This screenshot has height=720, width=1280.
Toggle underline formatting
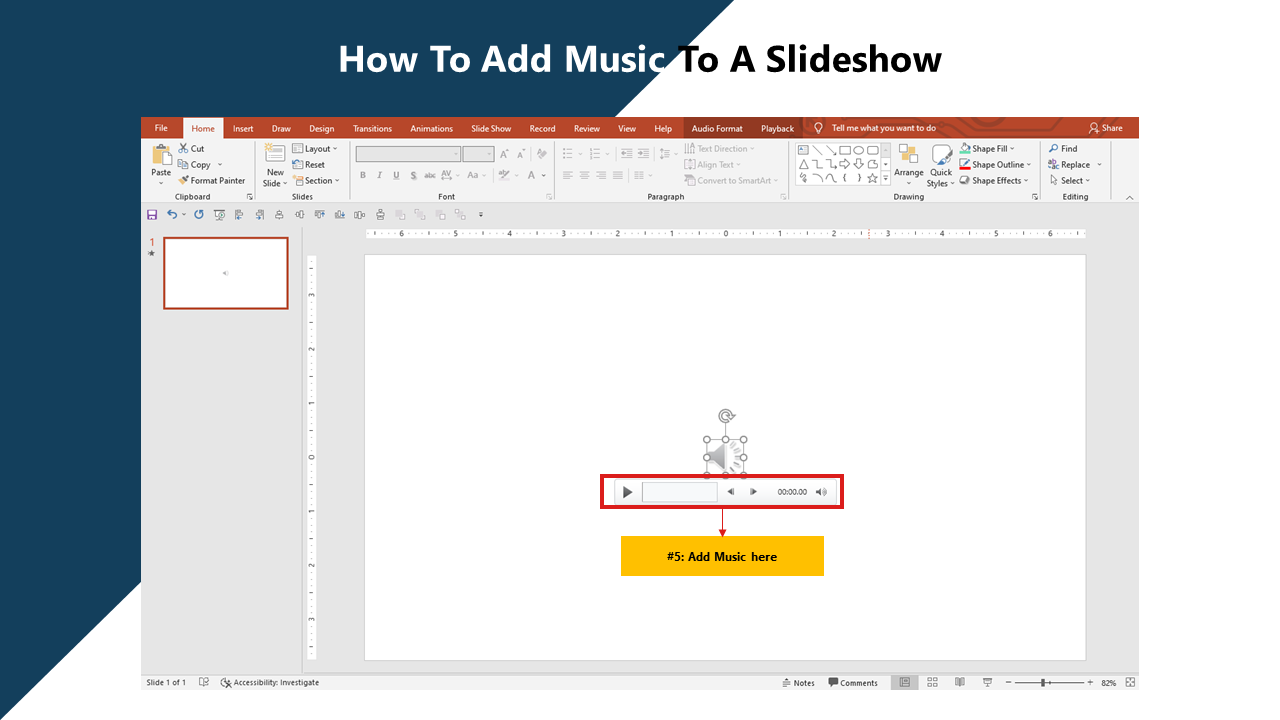click(x=397, y=175)
